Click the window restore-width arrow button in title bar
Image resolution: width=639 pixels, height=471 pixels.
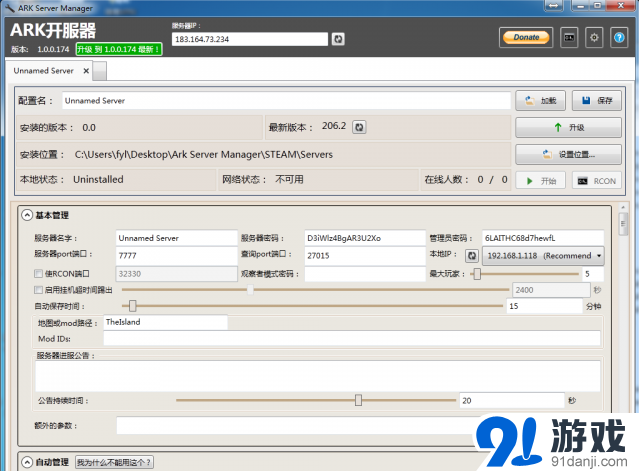click(553, 6)
